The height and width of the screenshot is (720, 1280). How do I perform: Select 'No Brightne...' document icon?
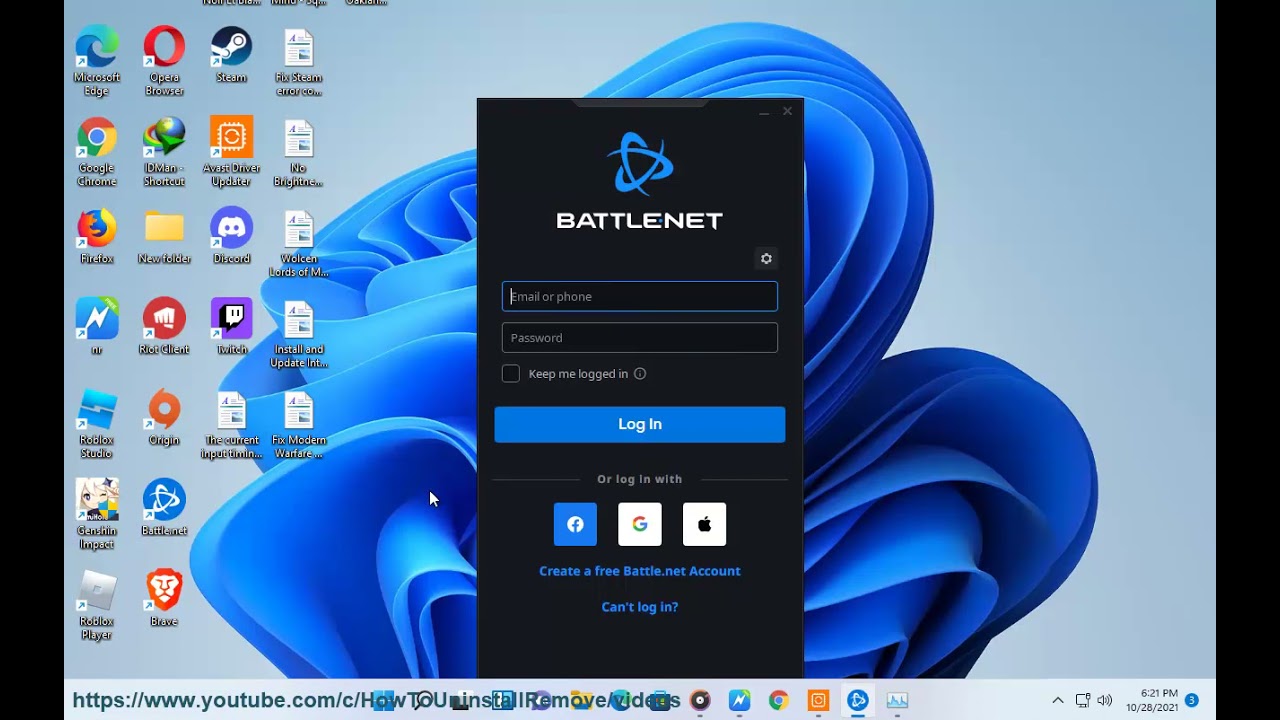298,153
